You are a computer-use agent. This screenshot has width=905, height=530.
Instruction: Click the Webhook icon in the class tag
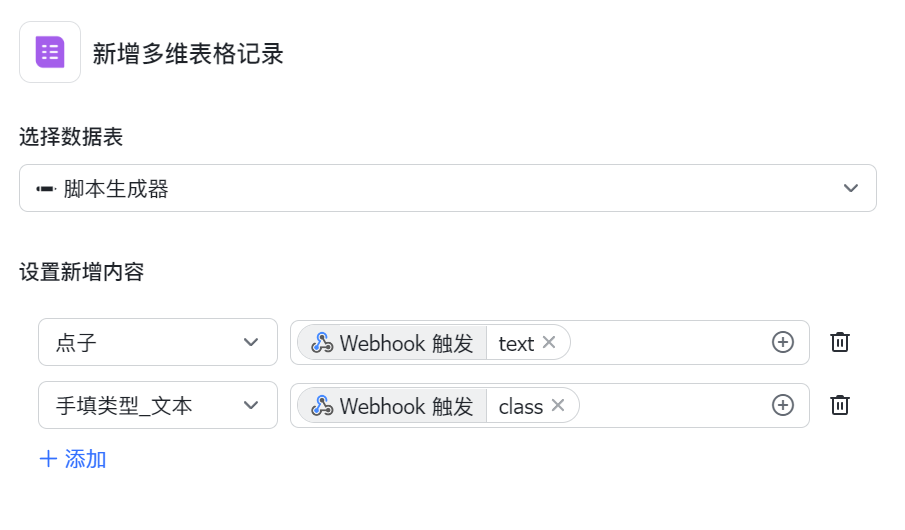pyautogui.click(x=322, y=406)
